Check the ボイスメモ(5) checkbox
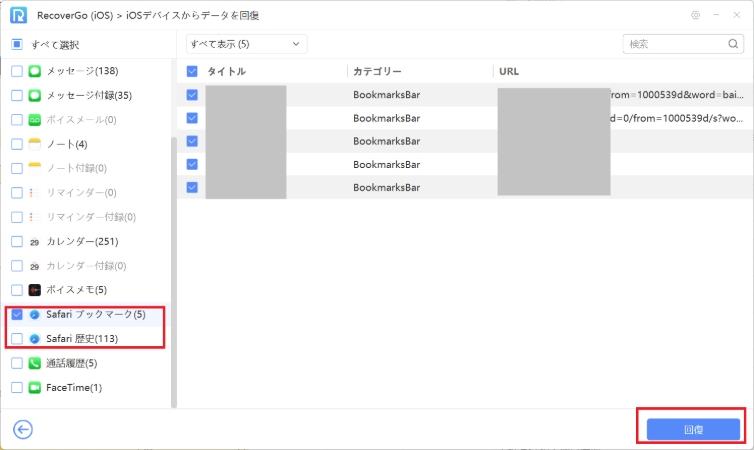This screenshot has width=754, height=450. (17, 290)
